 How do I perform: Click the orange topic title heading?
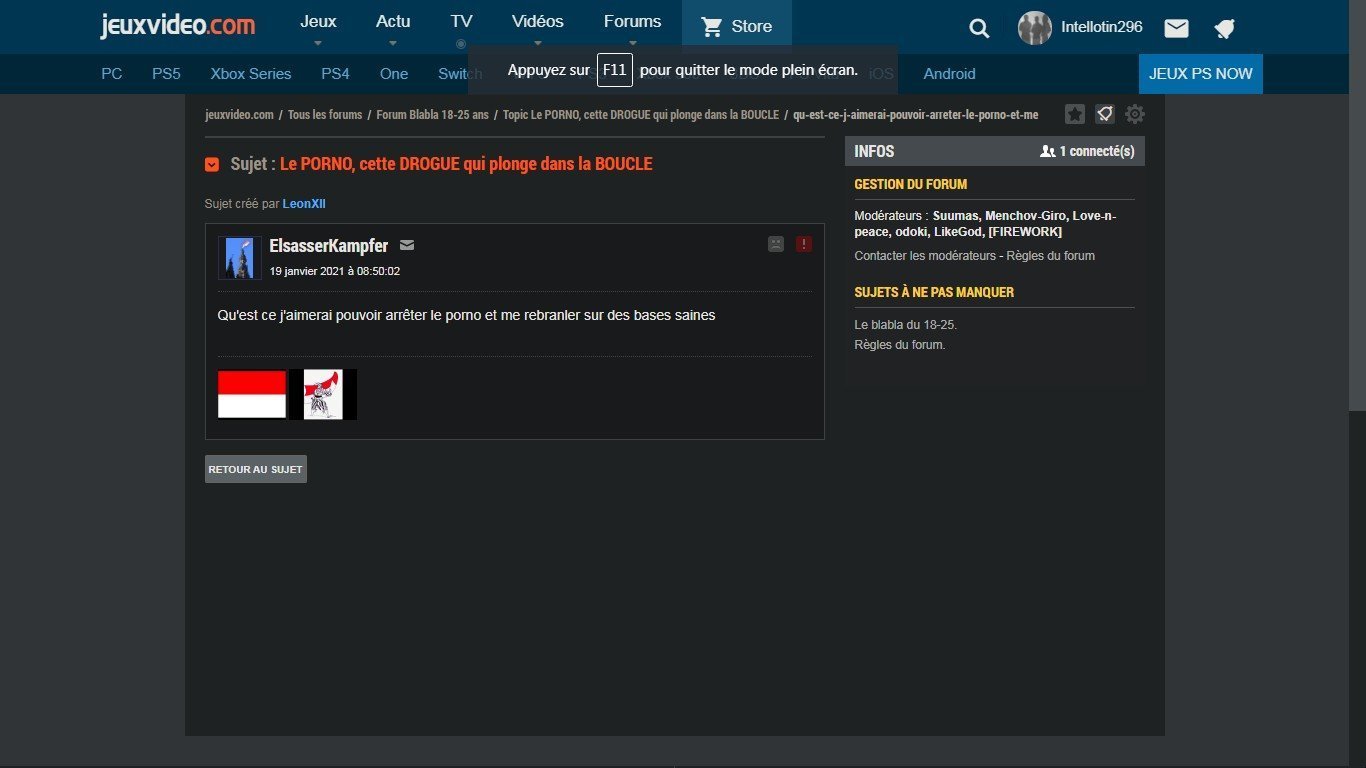tap(466, 164)
